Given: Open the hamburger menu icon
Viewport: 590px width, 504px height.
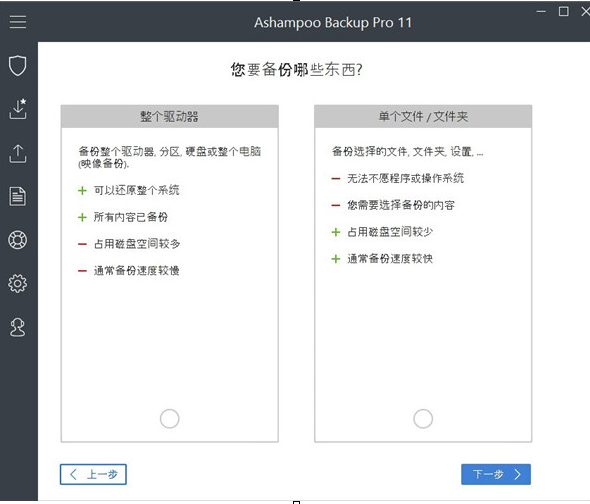Looking at the screenshot, I should [18, 22].
